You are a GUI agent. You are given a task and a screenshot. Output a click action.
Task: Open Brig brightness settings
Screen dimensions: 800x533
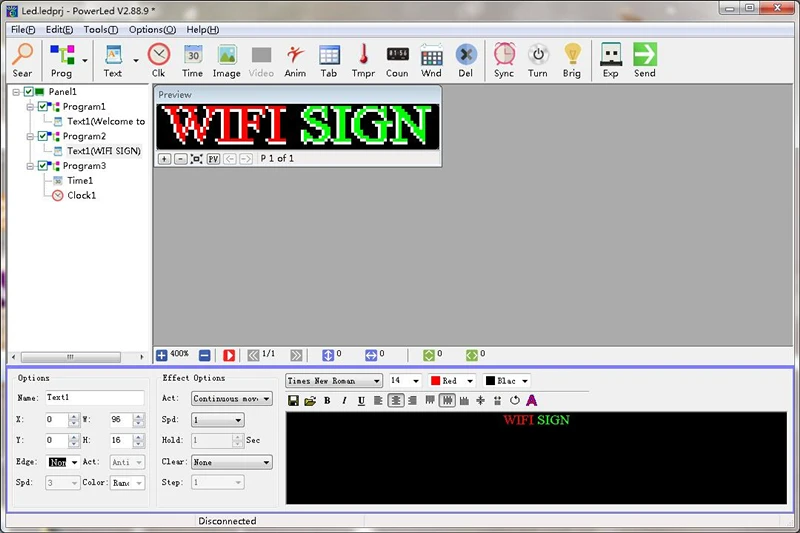(571, 60)
